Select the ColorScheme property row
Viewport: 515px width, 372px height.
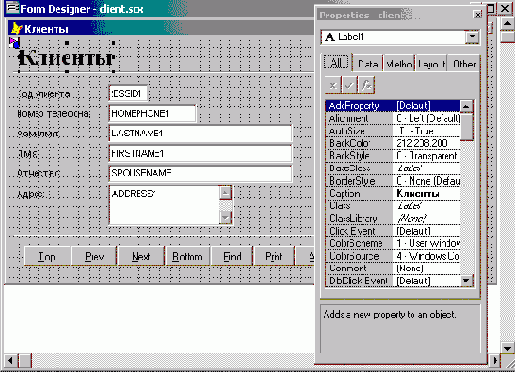click(x=393, y=243)
